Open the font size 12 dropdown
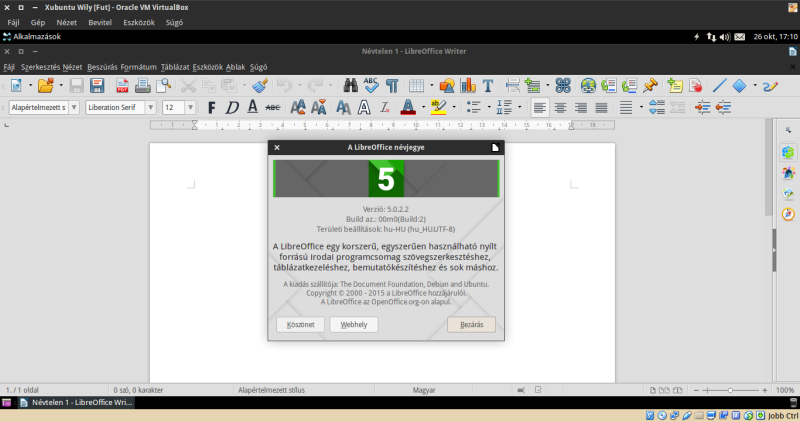The height and width of the screenshot is (422, 800). pyautogui.click(x=190, y=107)
